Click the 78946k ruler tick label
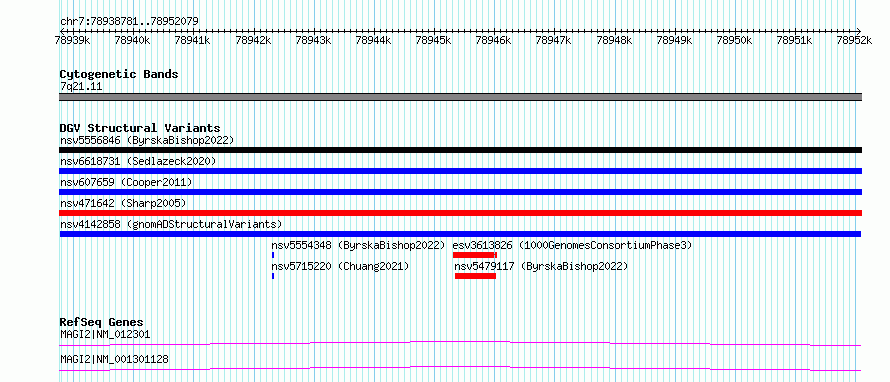 point(494,40)
